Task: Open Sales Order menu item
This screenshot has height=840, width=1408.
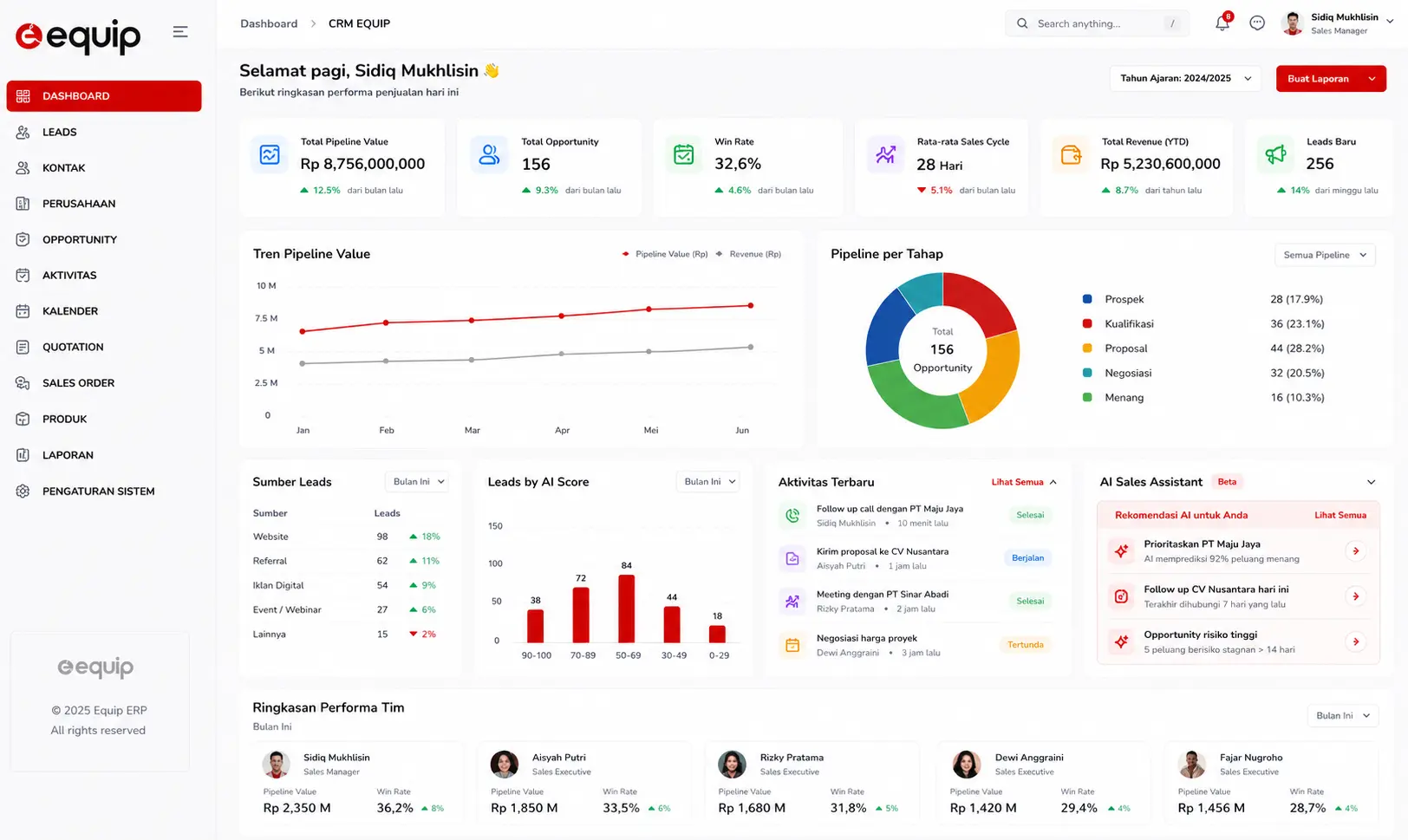Action: coord(104,383)
